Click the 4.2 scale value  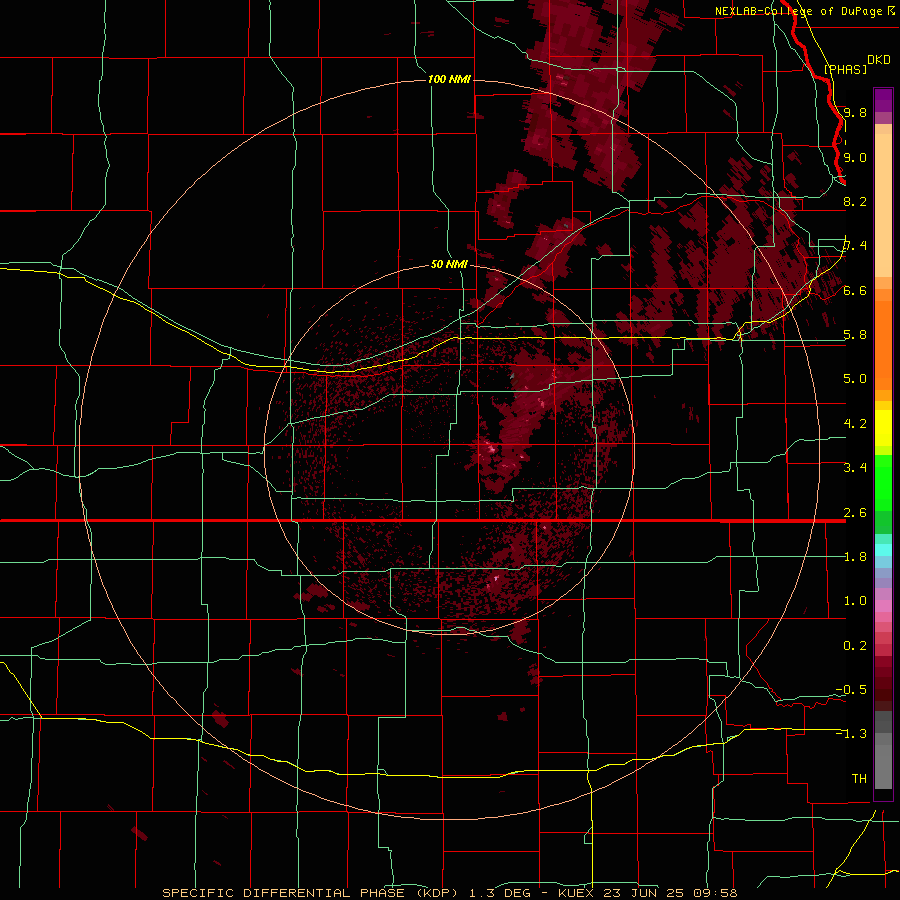tap(855, 424)
